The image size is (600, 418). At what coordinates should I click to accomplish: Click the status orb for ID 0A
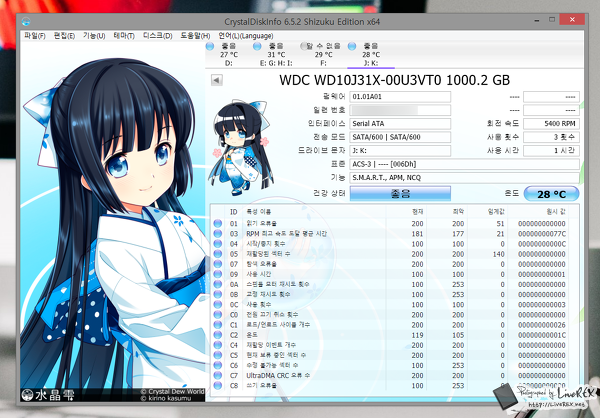click(218, 284)
